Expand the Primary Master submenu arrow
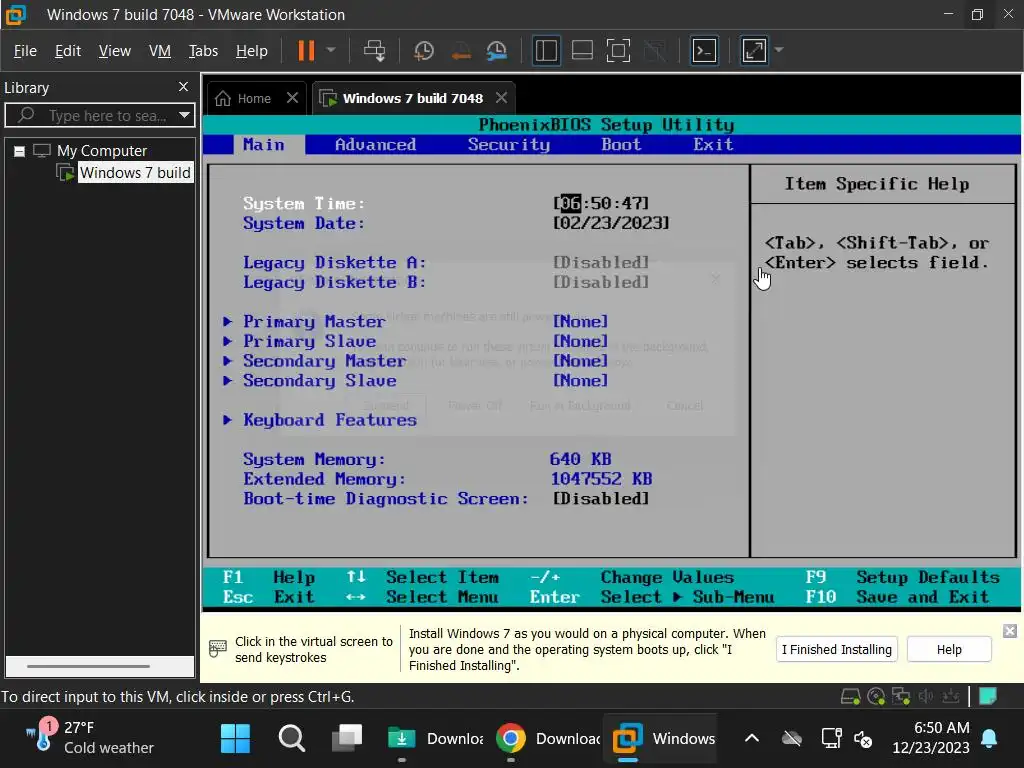The image size is (1024, 768). click(227, 321)
